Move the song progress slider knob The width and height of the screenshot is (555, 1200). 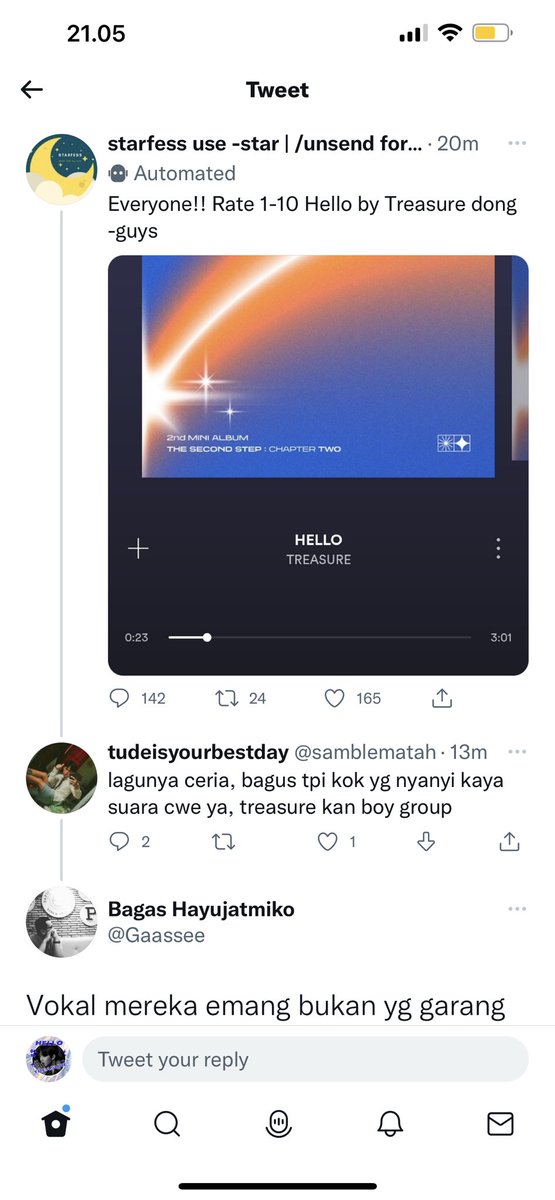tap(207, 637)
